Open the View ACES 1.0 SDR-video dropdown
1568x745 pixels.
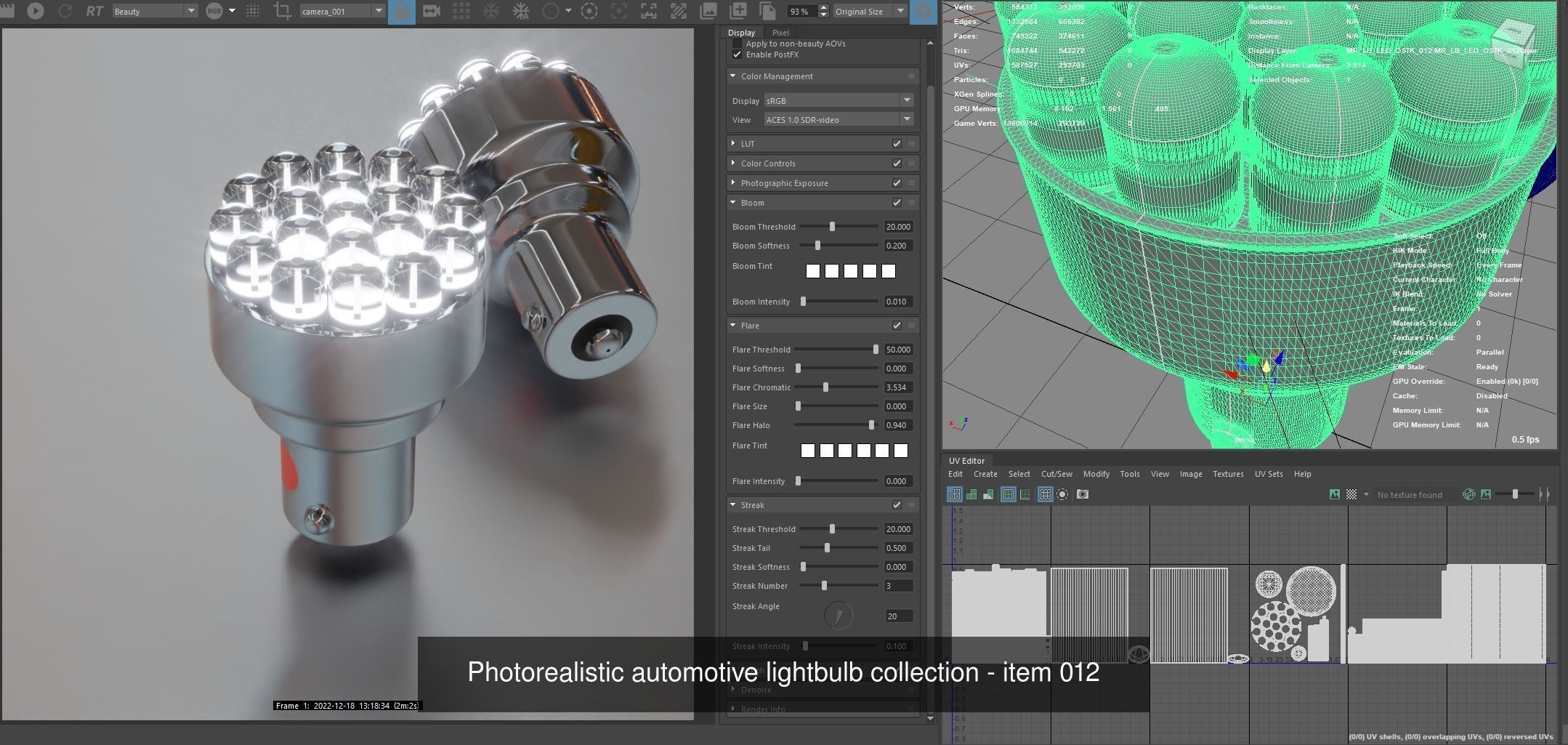pos(838,119)
